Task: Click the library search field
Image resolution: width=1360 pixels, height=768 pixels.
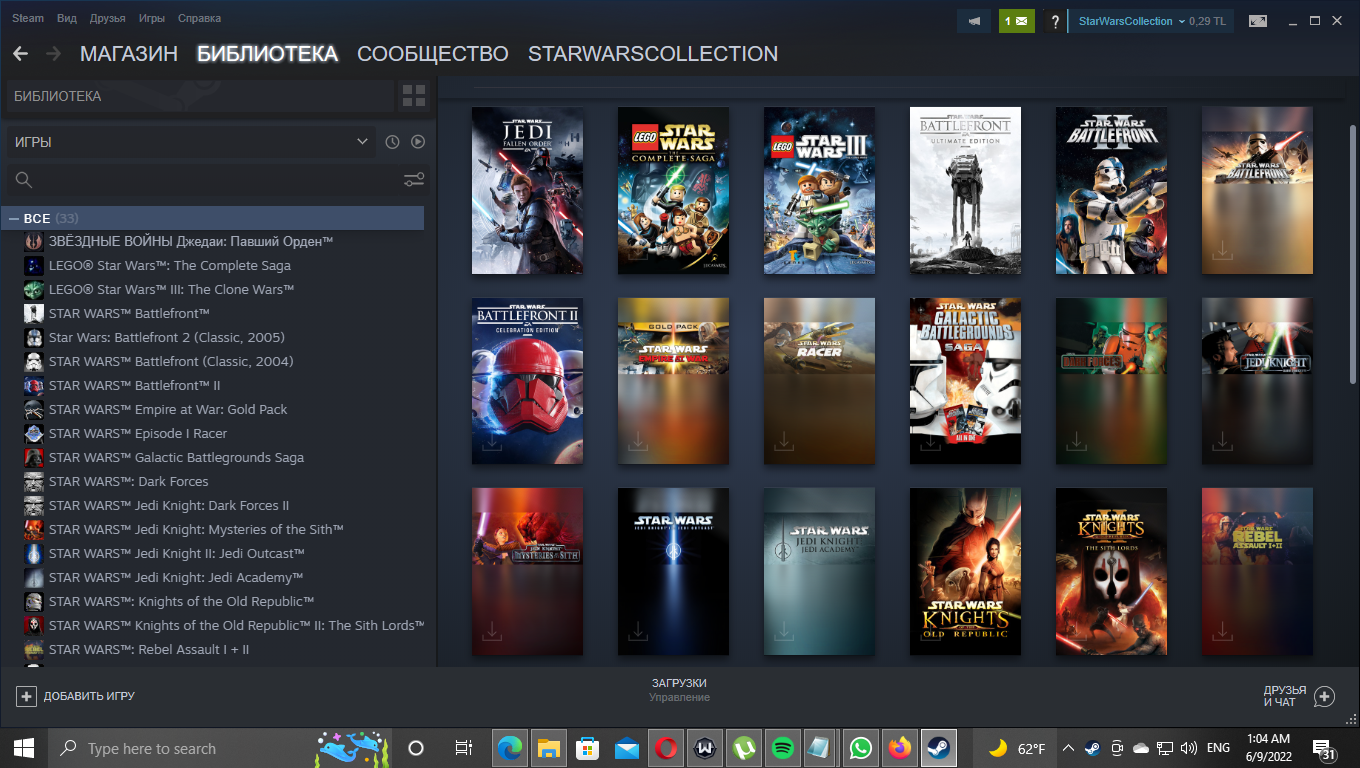Action: 203,180
